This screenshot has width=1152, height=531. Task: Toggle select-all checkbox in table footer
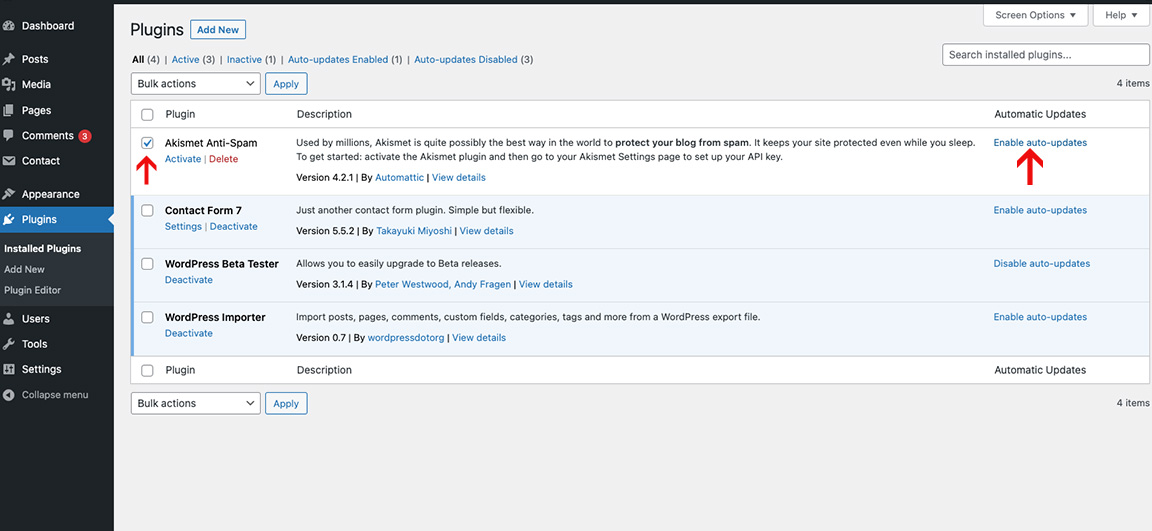[x=148, y=371]
